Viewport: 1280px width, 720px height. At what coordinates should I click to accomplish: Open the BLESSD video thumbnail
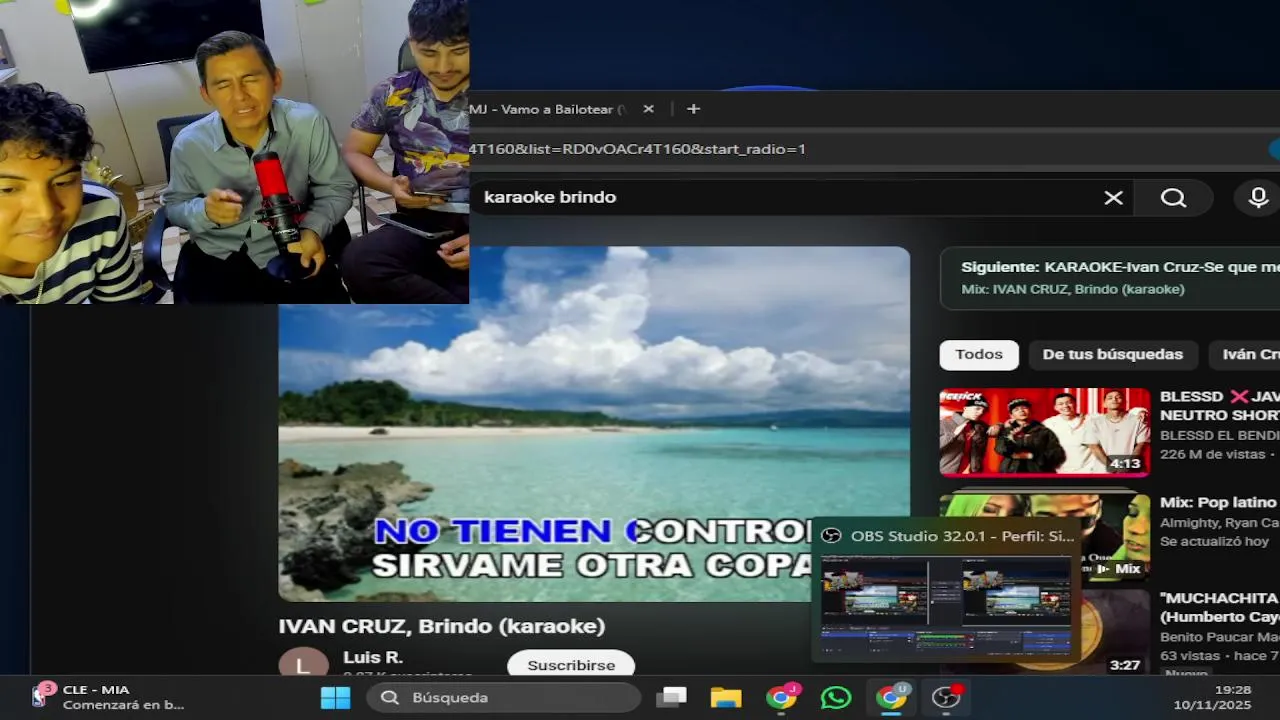click(x=1044, y=432)
